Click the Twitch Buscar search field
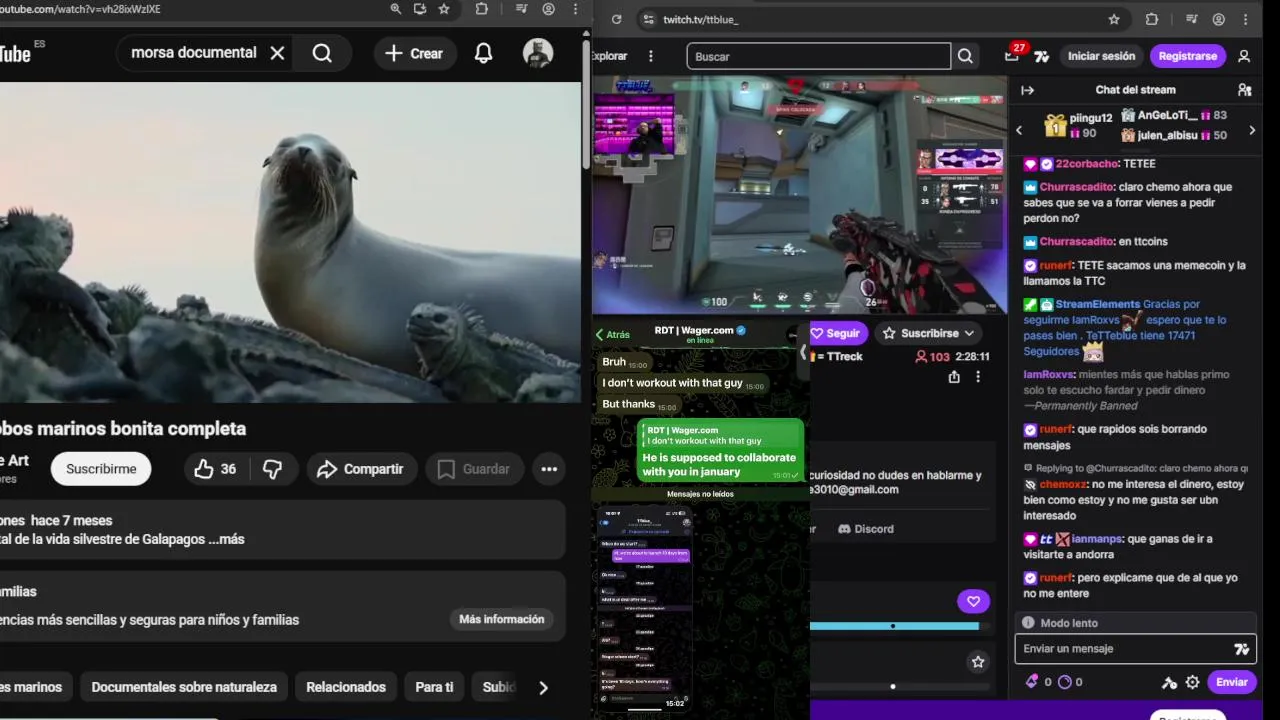The height and width of the screenshot is (720, 1280). coord(818,57)
